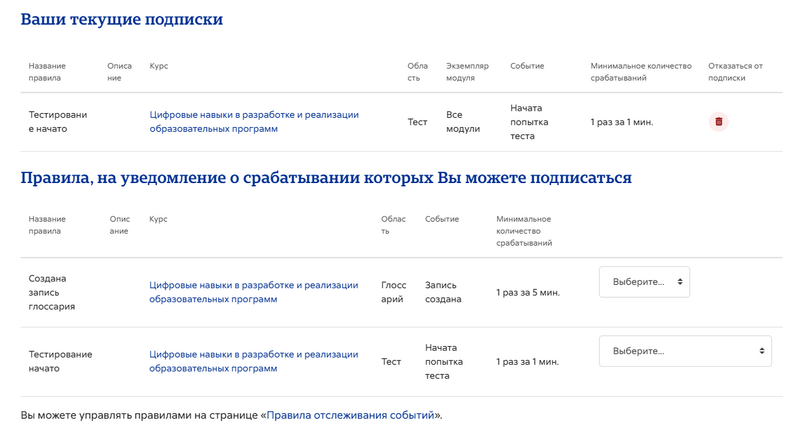Click 'Отказаться от подписки' column header

coord(735,72)
